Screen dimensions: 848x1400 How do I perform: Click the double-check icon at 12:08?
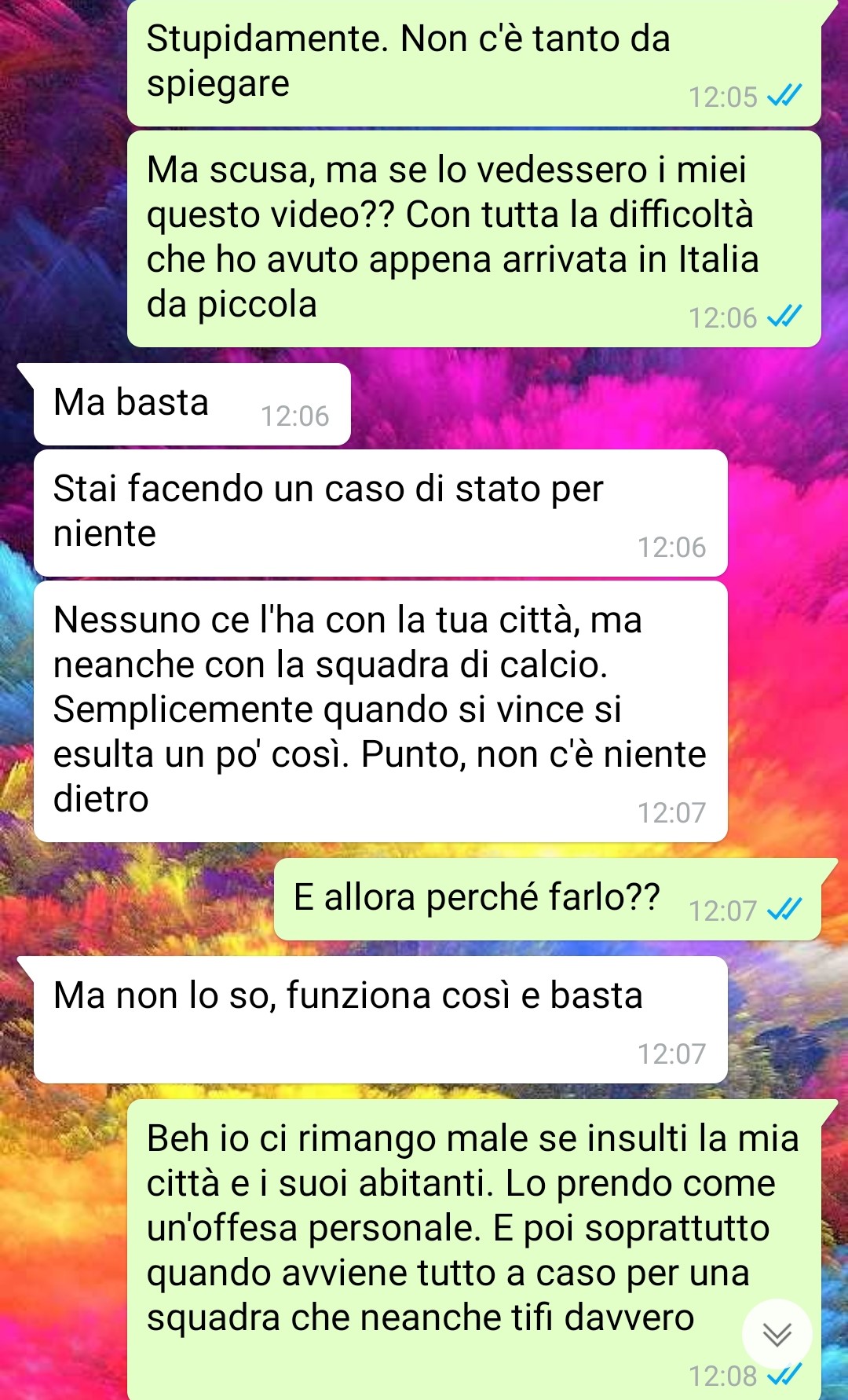tap(784, 1376)
